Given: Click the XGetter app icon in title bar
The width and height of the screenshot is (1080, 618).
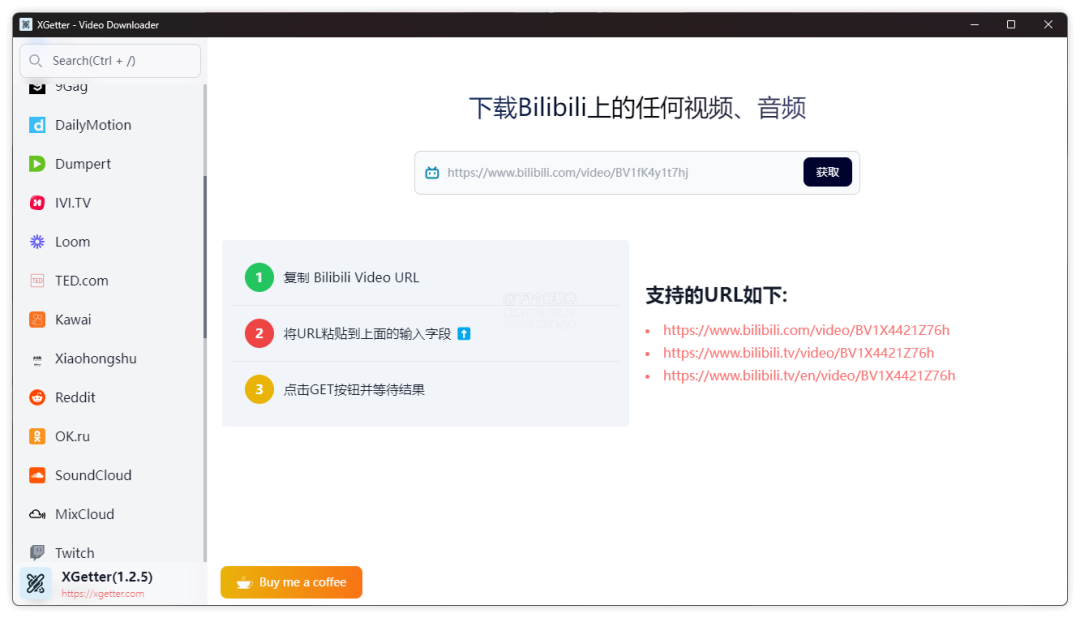Looking at the screenshot, I should point(25,25).
